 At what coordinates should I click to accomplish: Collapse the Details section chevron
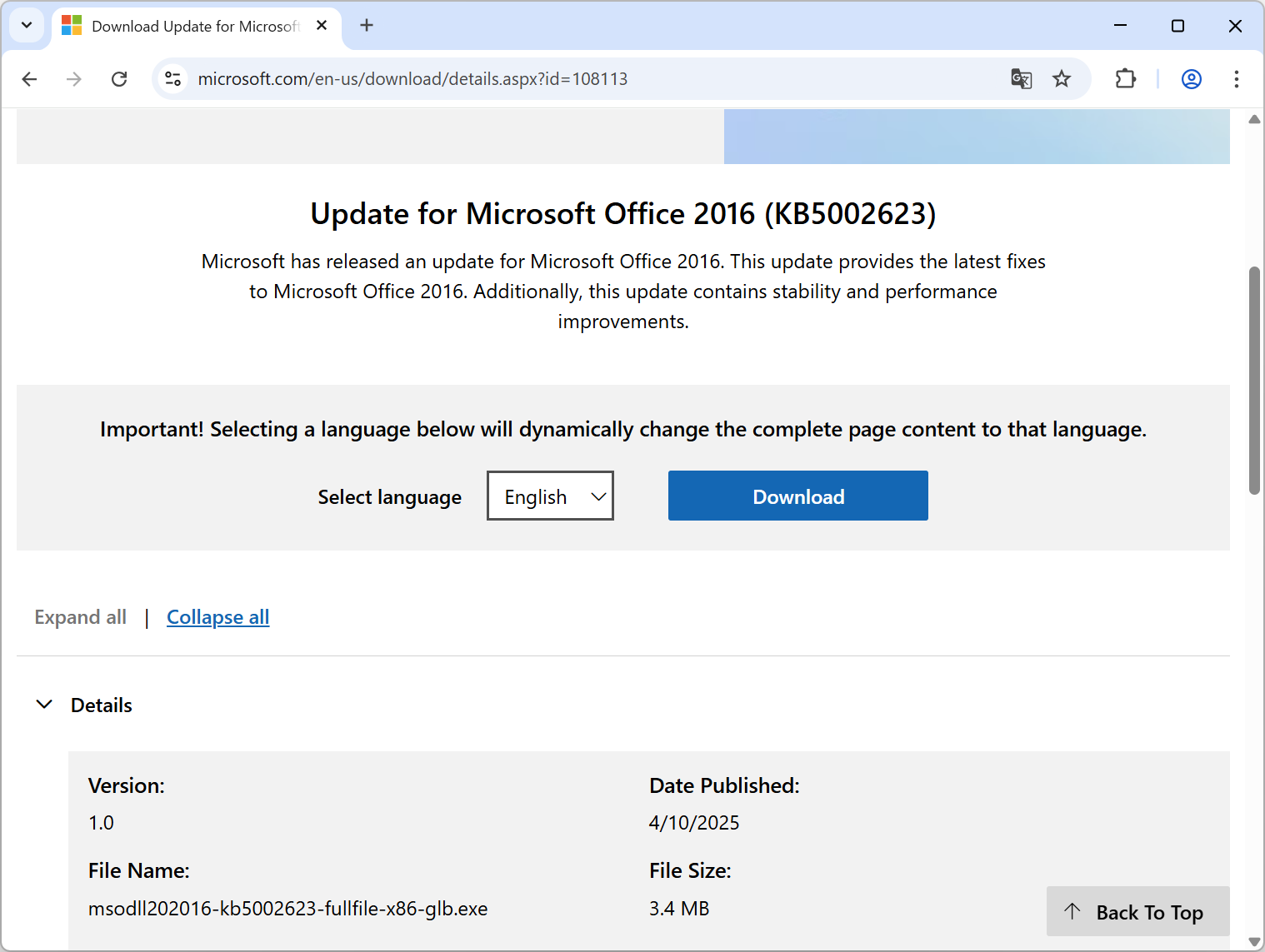44,704
